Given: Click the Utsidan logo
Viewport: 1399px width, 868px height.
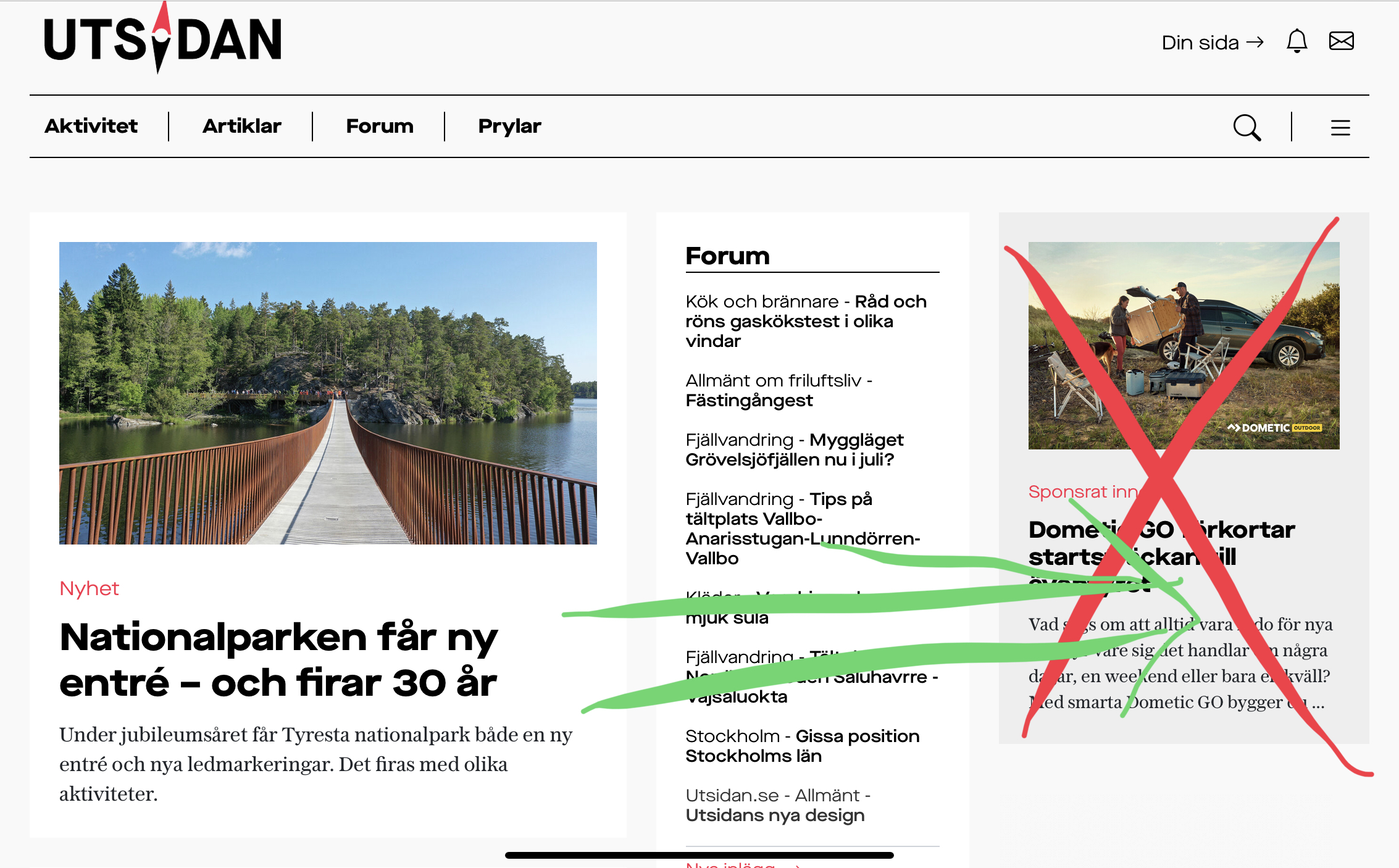Looking at the screenshot, I should pyautogui.click(x=162, y=40).
